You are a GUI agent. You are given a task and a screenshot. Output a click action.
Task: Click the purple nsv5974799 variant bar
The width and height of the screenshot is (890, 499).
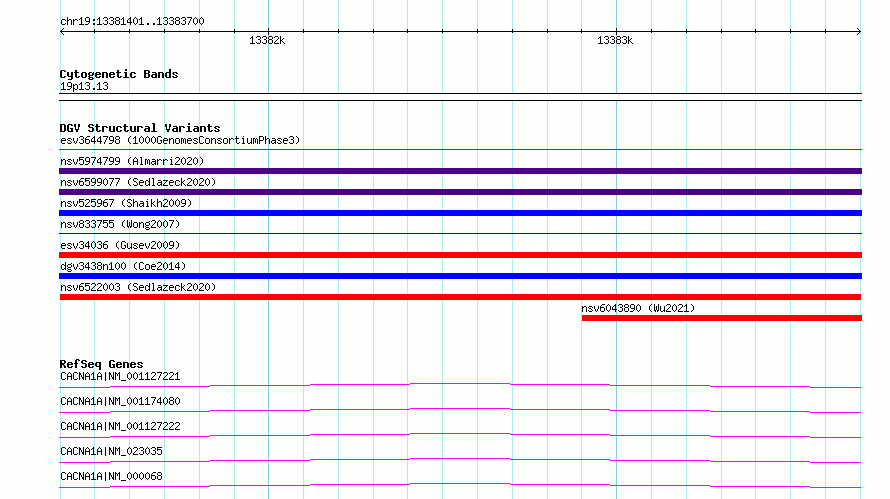click(x=460, y=171)
